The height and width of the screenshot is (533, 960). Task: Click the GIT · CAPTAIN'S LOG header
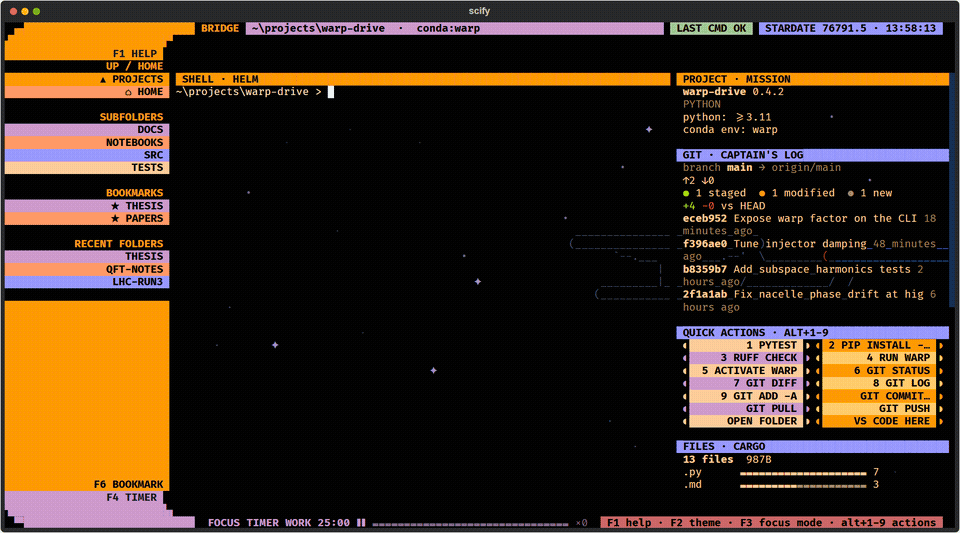click(x=812, y=155)
